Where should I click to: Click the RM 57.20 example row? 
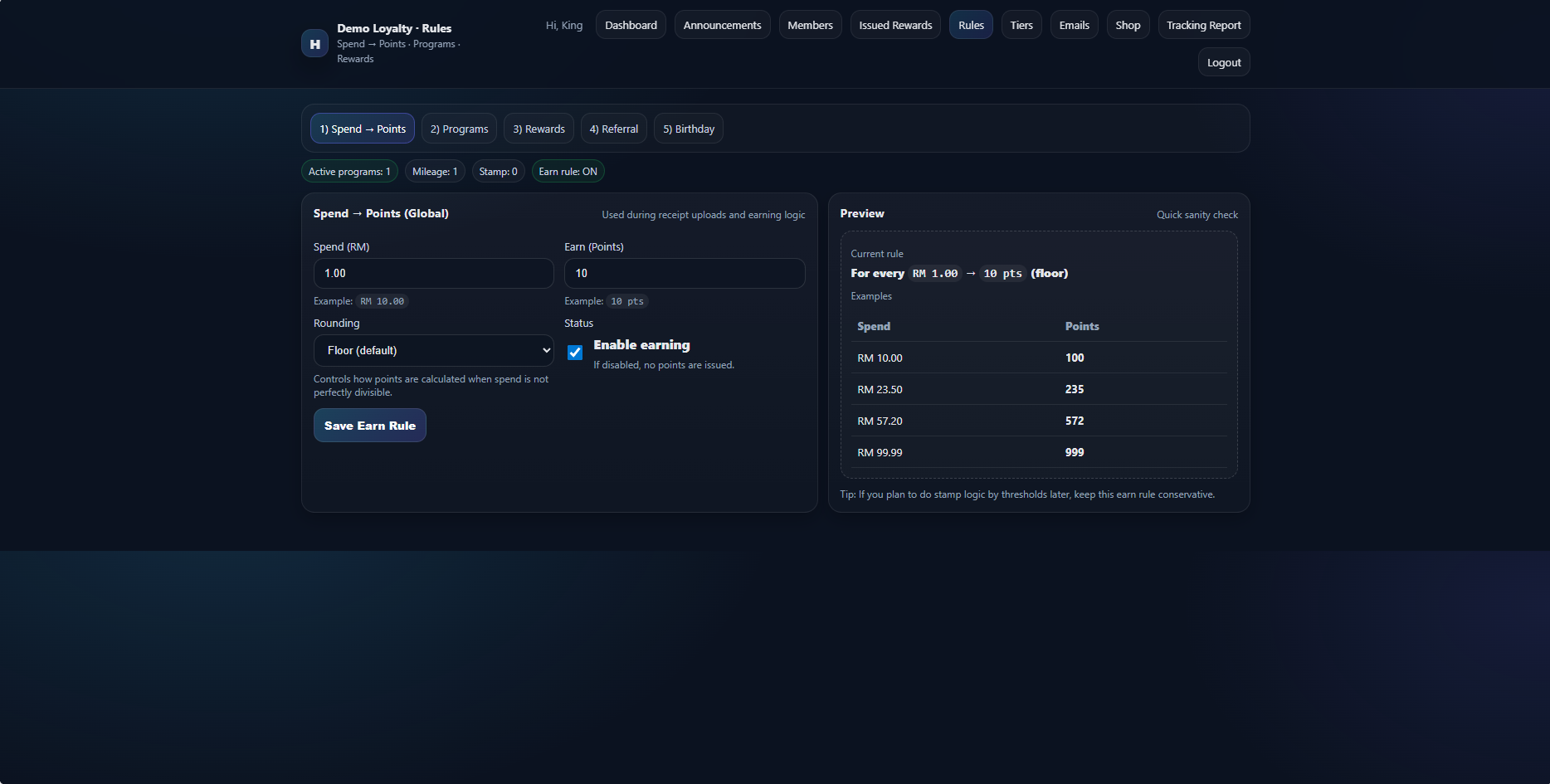(1039, 421)
